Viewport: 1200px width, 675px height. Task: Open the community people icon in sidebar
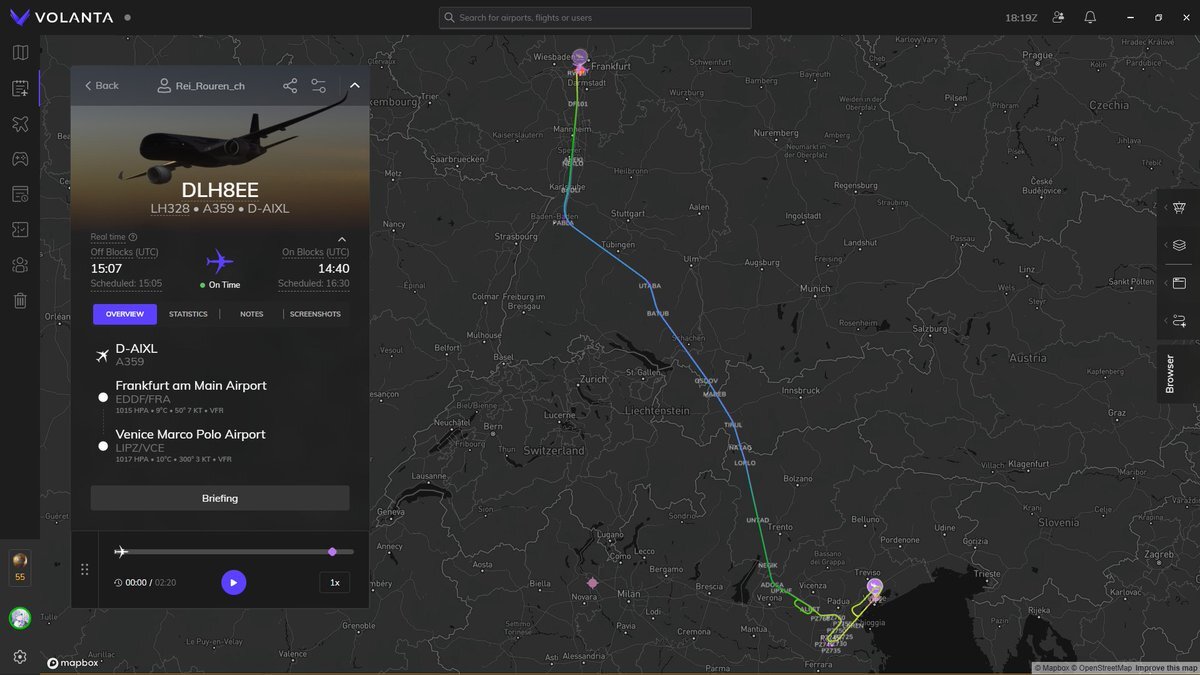click(20, 265)
